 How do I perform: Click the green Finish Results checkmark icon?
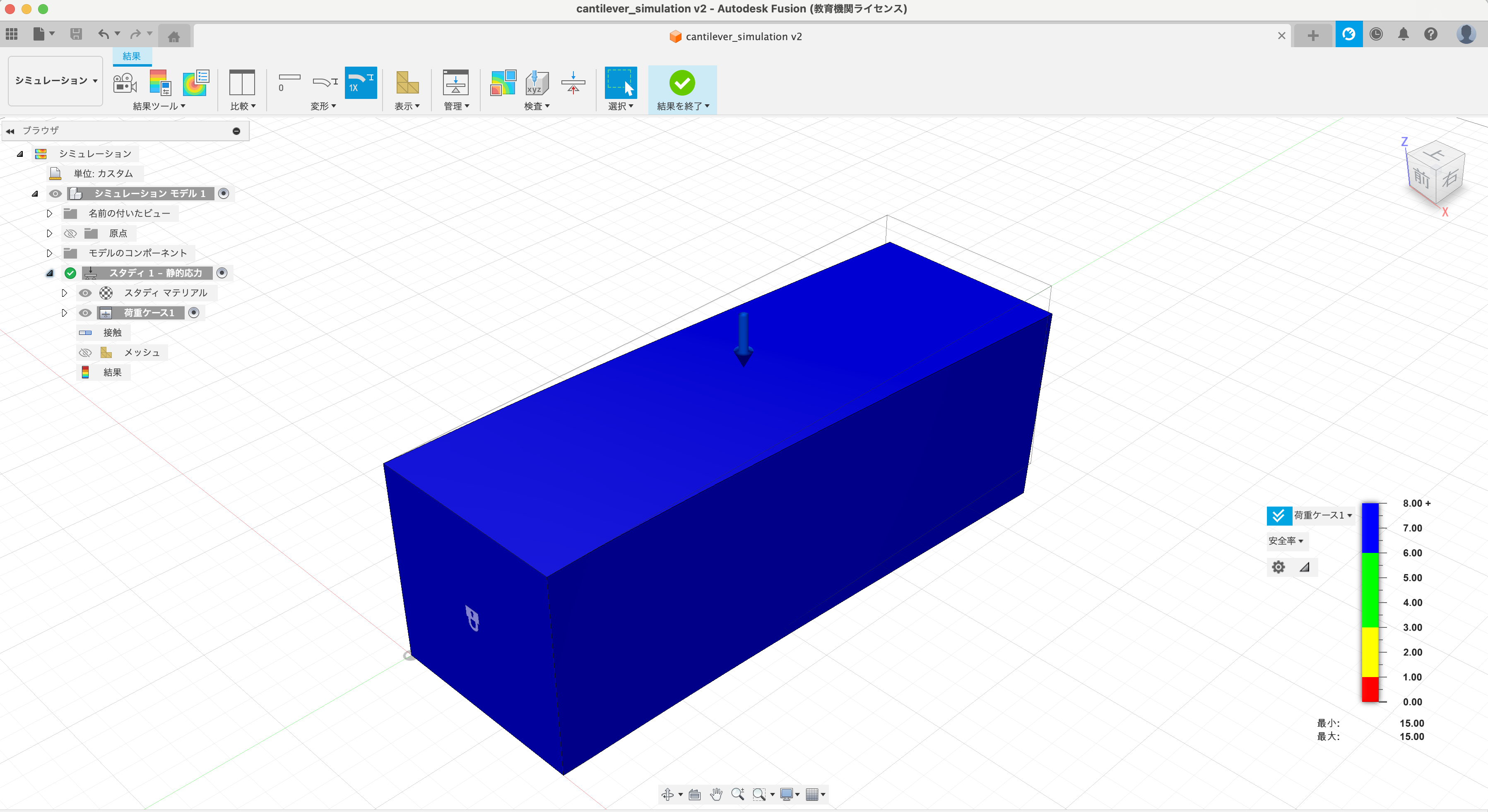tap(681, 83)
